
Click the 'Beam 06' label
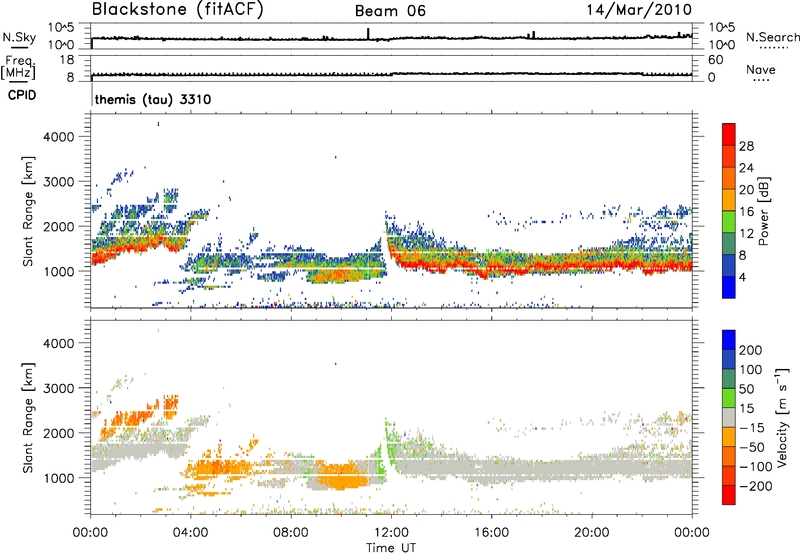[390, 11]
